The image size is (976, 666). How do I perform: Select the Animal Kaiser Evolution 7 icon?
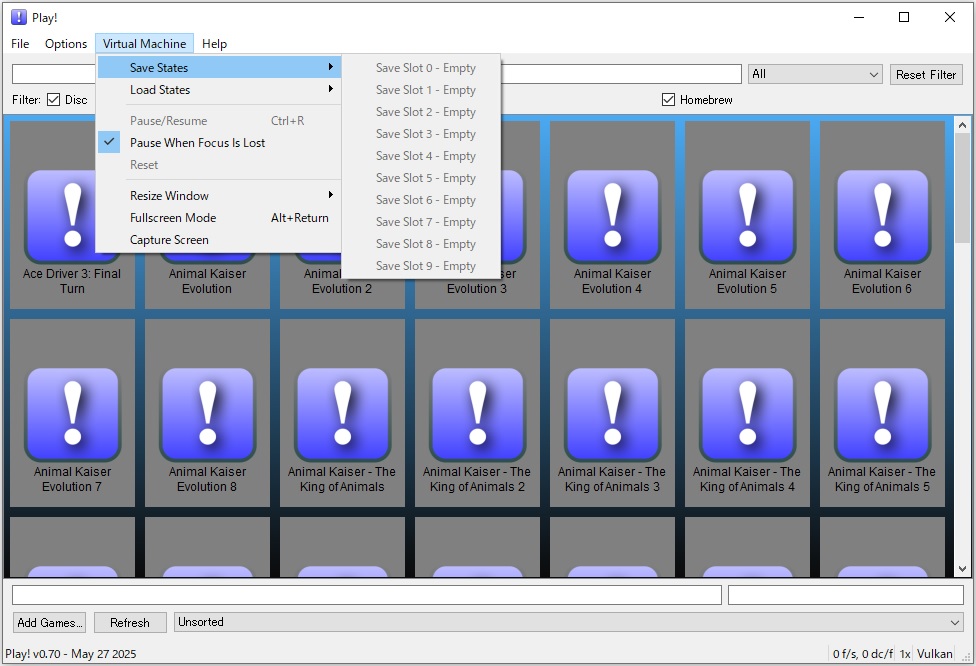72,413
